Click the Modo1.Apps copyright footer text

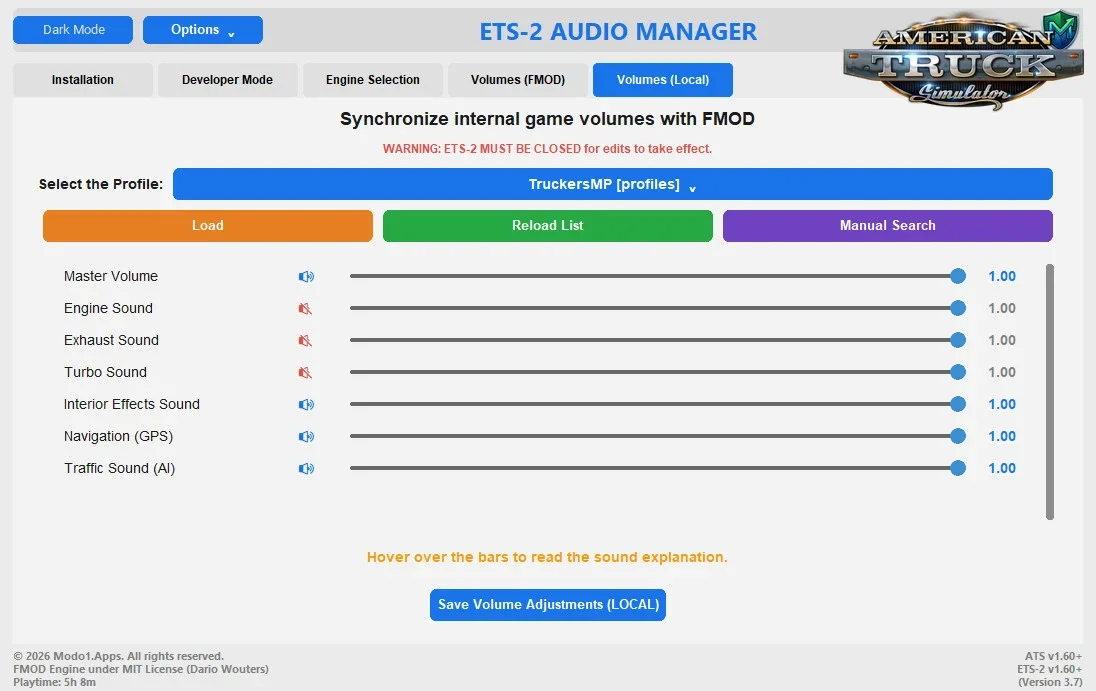point(119,656)
